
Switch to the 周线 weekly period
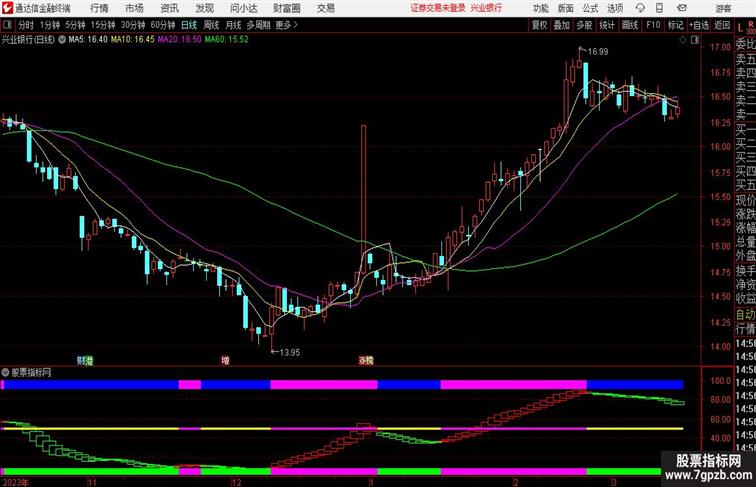click(211, 25)
